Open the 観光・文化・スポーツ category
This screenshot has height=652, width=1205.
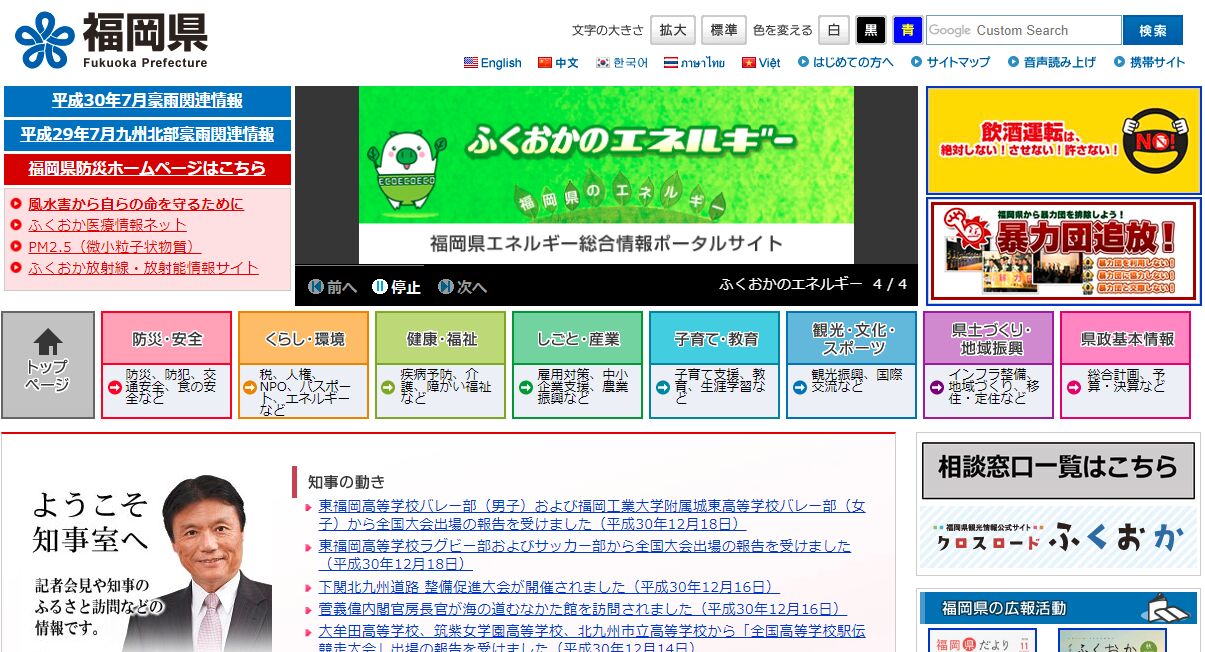click(852, 339)
